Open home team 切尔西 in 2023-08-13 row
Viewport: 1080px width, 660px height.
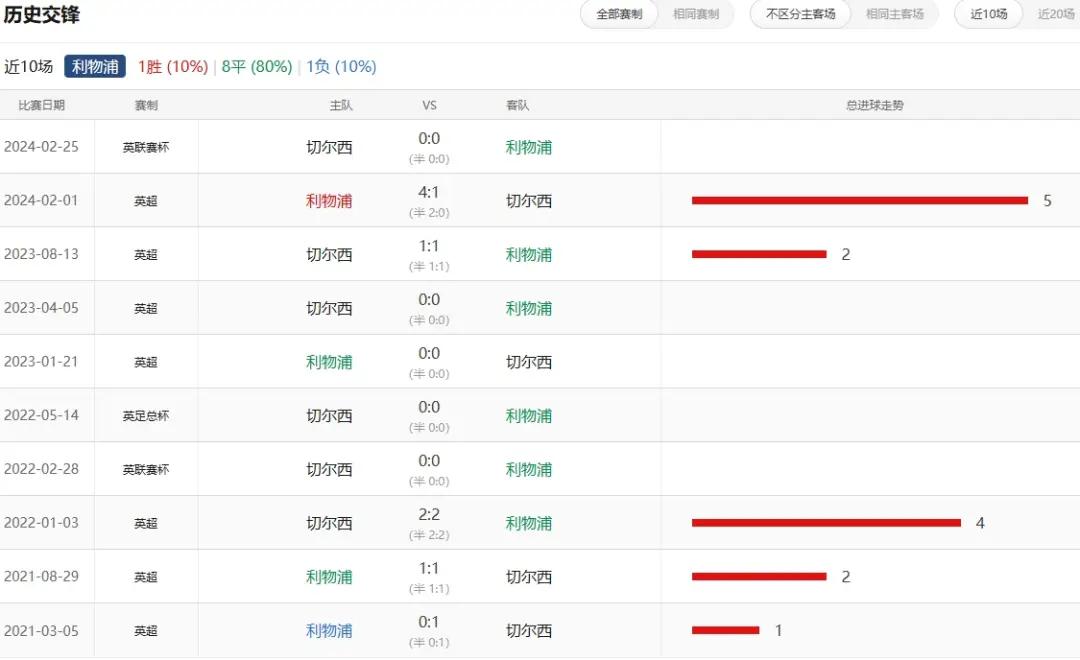coord(329,254)
